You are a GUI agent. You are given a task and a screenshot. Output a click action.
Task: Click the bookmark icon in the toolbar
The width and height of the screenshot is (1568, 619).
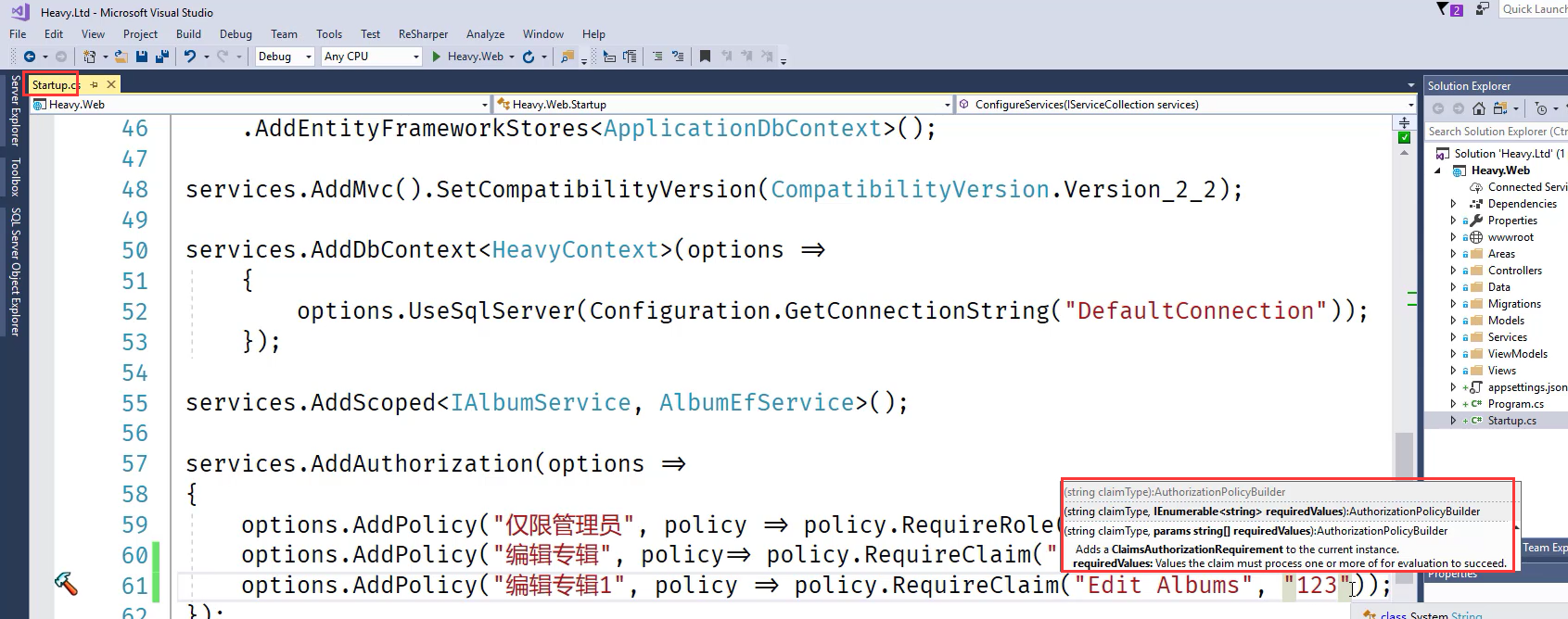pyautogui.click(x=705, y=57)
